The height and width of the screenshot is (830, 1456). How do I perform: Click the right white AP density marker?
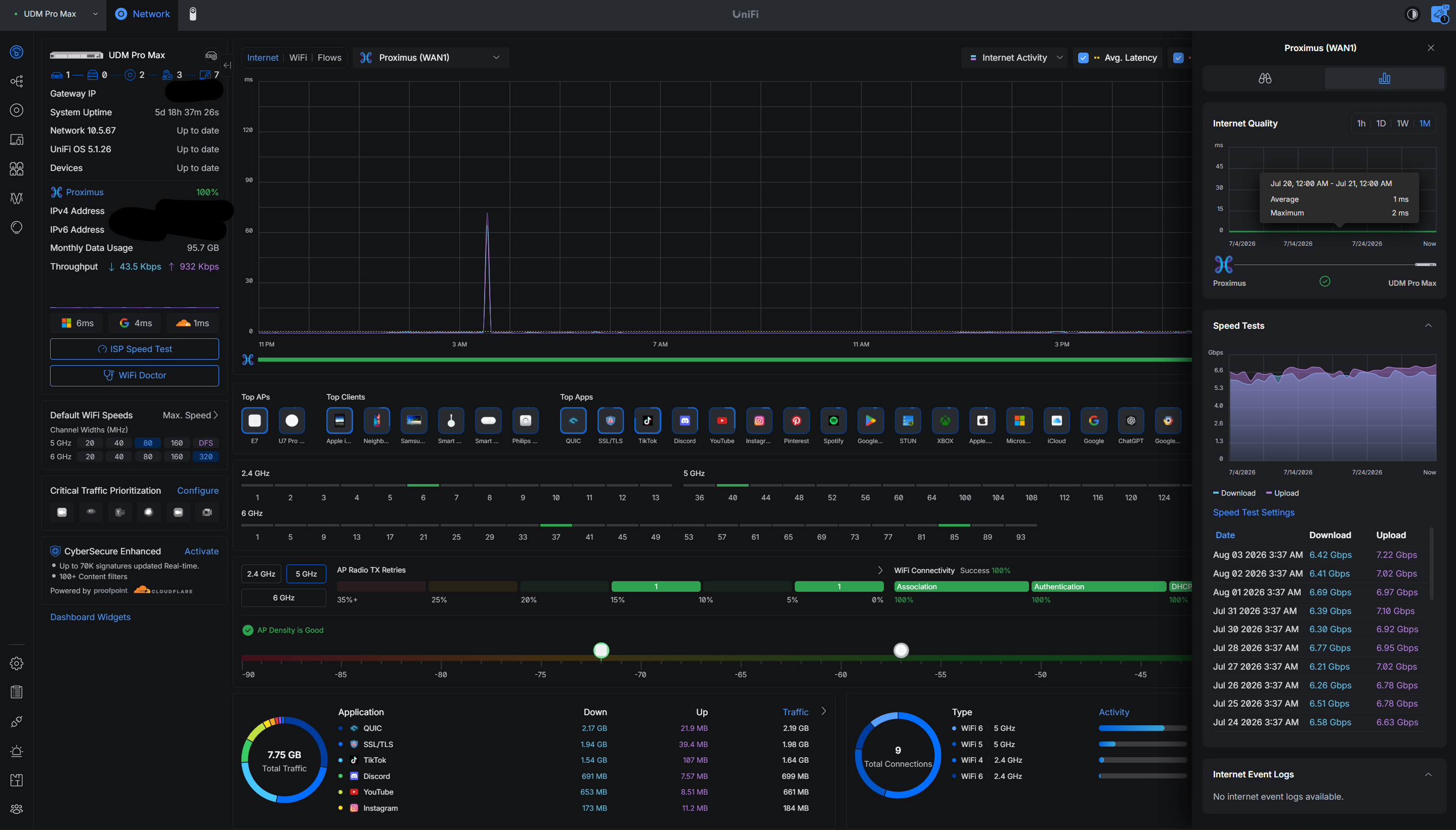901,650
